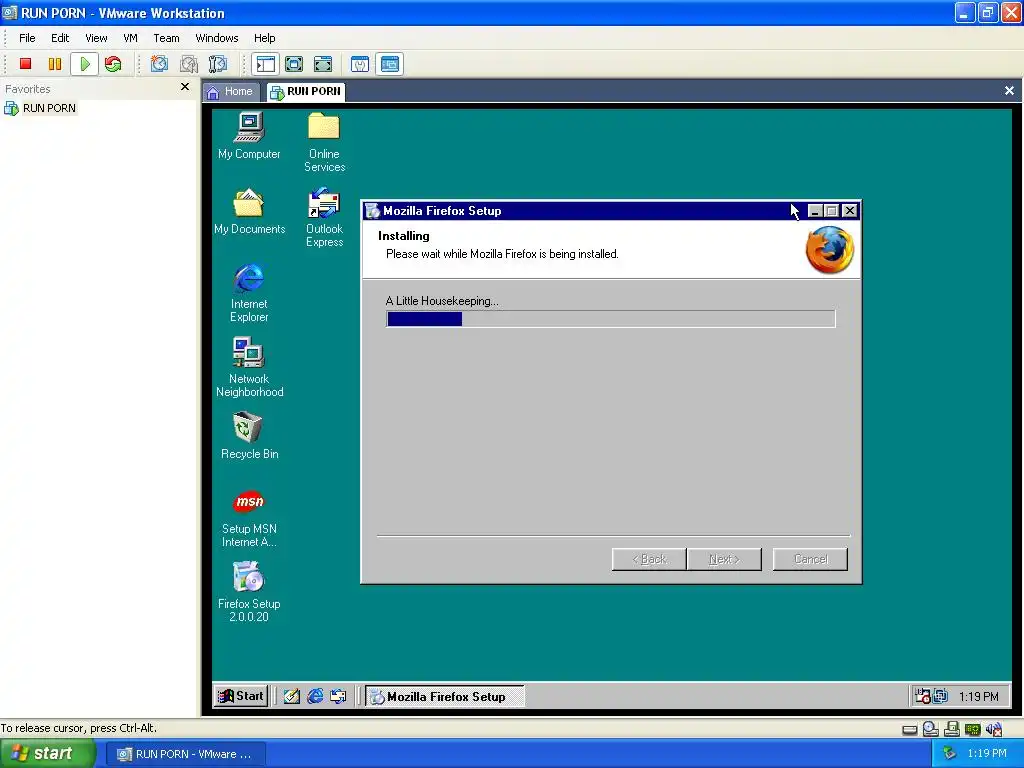Click the installation progress bar
This screenshot has height=768, width=1024.
coord(611,319)
